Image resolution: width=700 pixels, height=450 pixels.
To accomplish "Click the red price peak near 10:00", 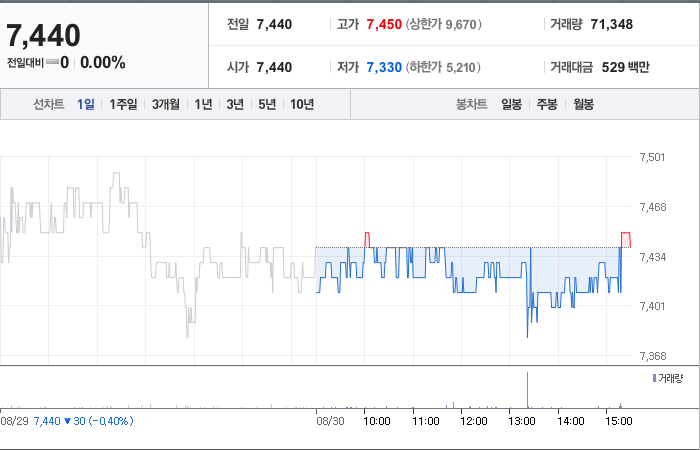I will click(367, 240).
